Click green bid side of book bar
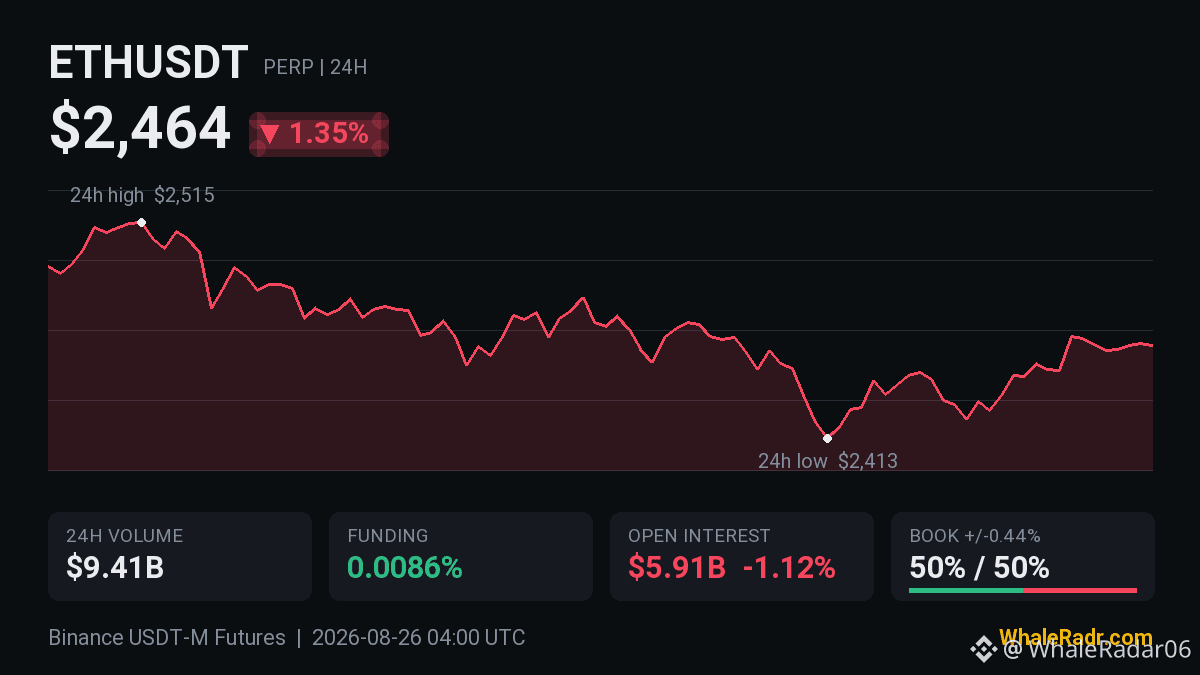1200x675 pixels. 966,590
